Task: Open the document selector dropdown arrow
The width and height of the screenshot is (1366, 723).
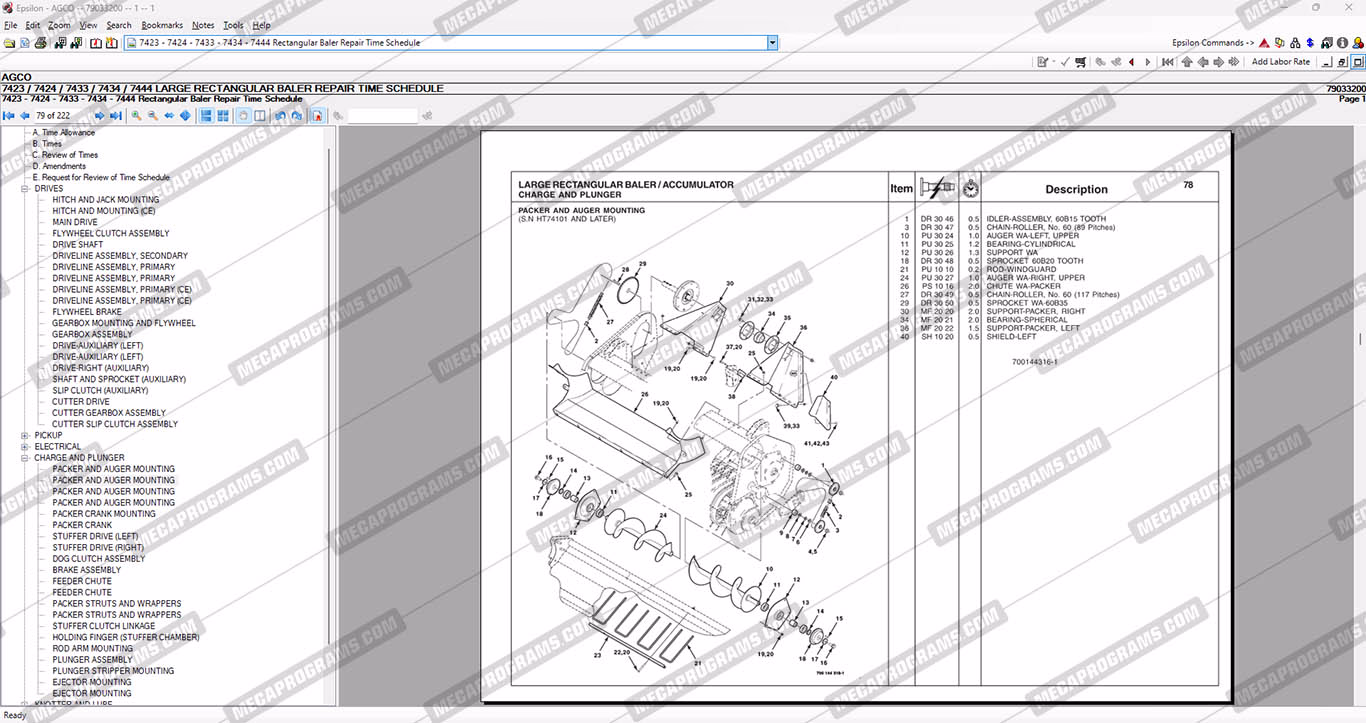Action: click(x=772, y=43)
